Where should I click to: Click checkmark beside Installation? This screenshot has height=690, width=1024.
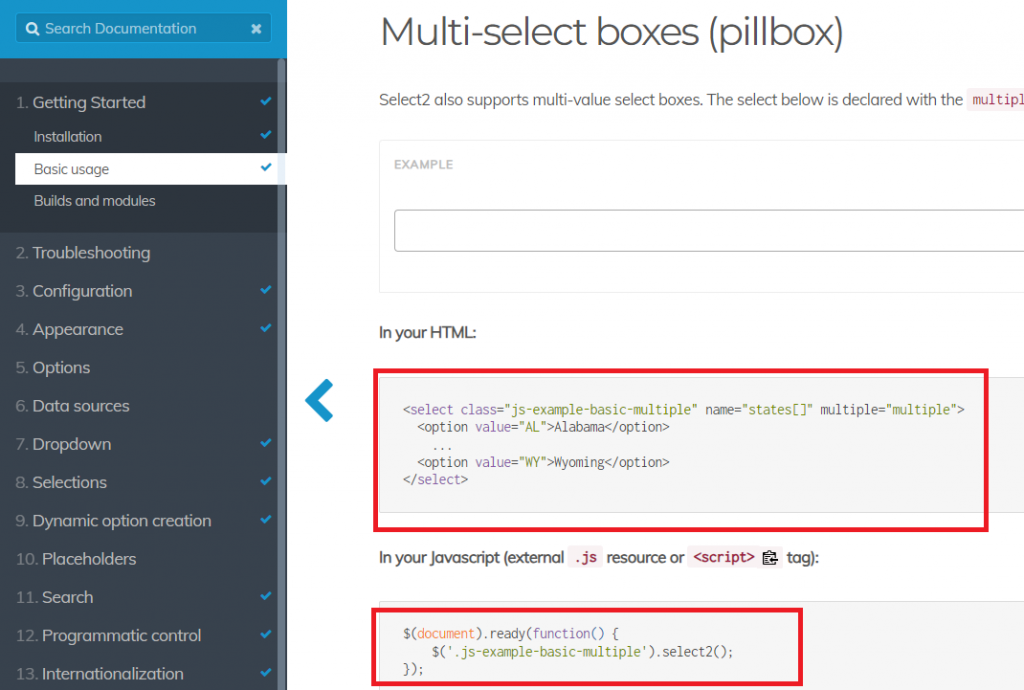[266, 135]
